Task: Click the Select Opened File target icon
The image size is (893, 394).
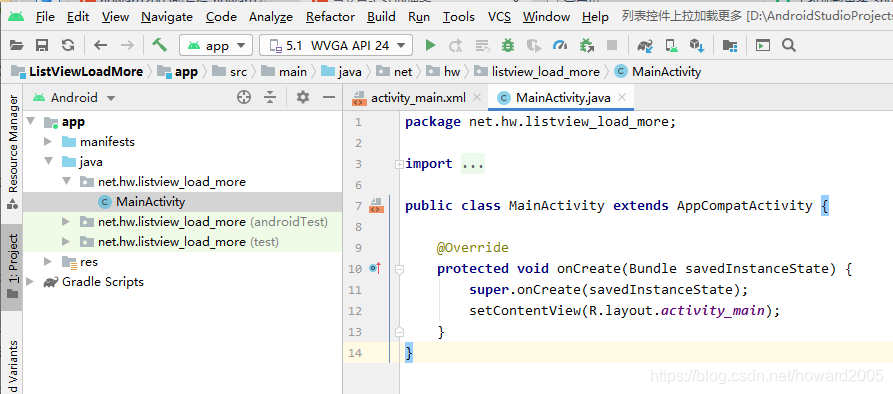Action: click(x=244, y=98)
